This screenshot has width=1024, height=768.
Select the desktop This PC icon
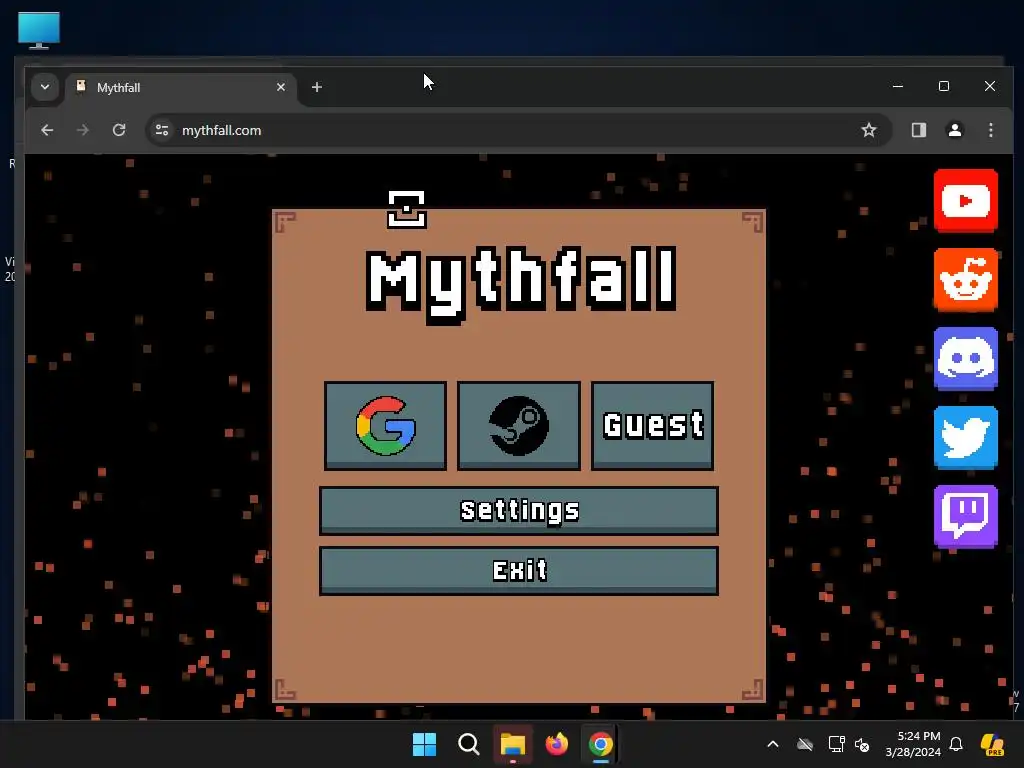[39, 30]
